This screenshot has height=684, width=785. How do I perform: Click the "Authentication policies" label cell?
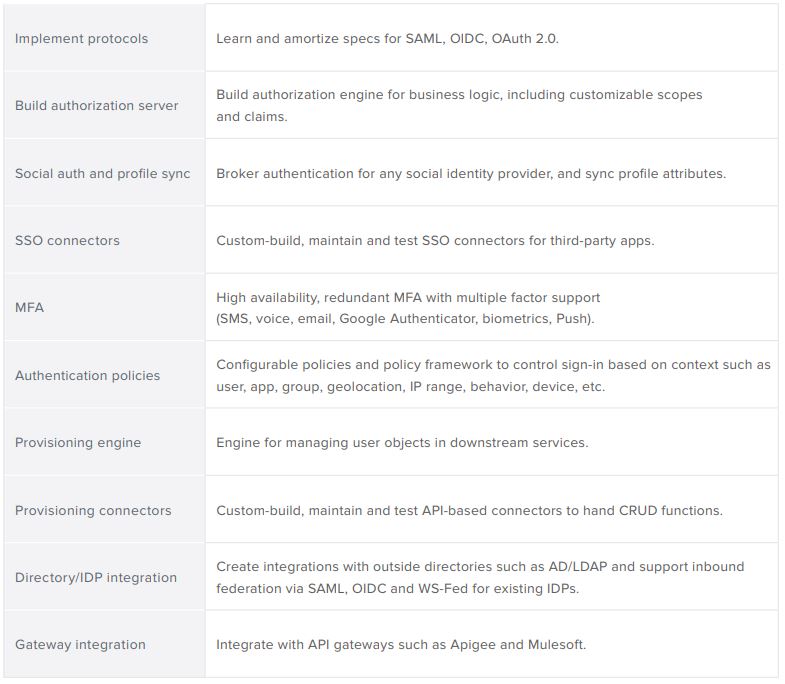click(87, 376)
